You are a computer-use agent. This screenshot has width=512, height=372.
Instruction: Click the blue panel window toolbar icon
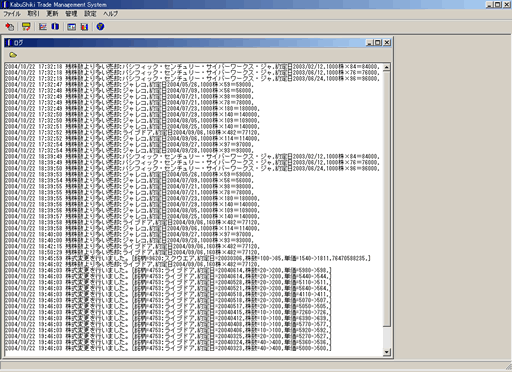click(72, 27)
